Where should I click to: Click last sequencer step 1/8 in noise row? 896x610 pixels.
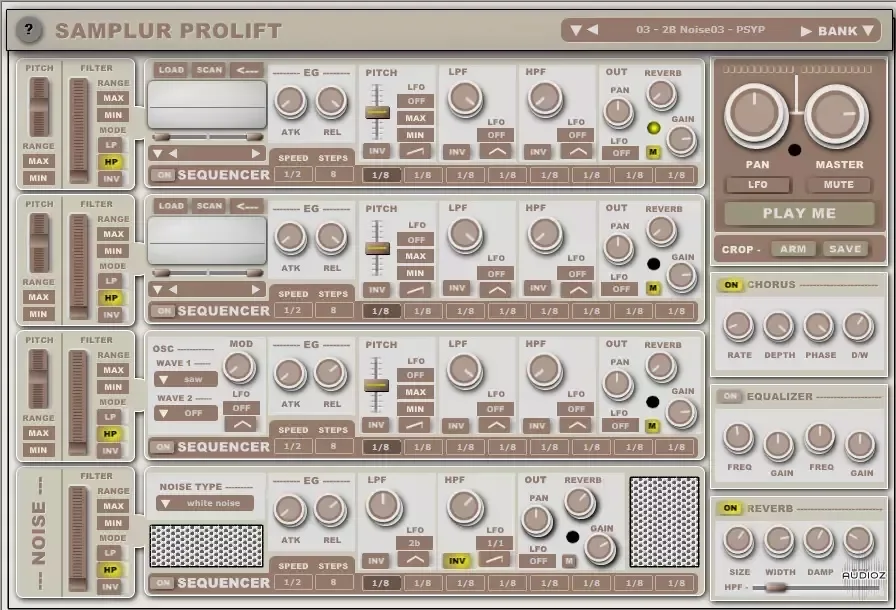(677, 583)
